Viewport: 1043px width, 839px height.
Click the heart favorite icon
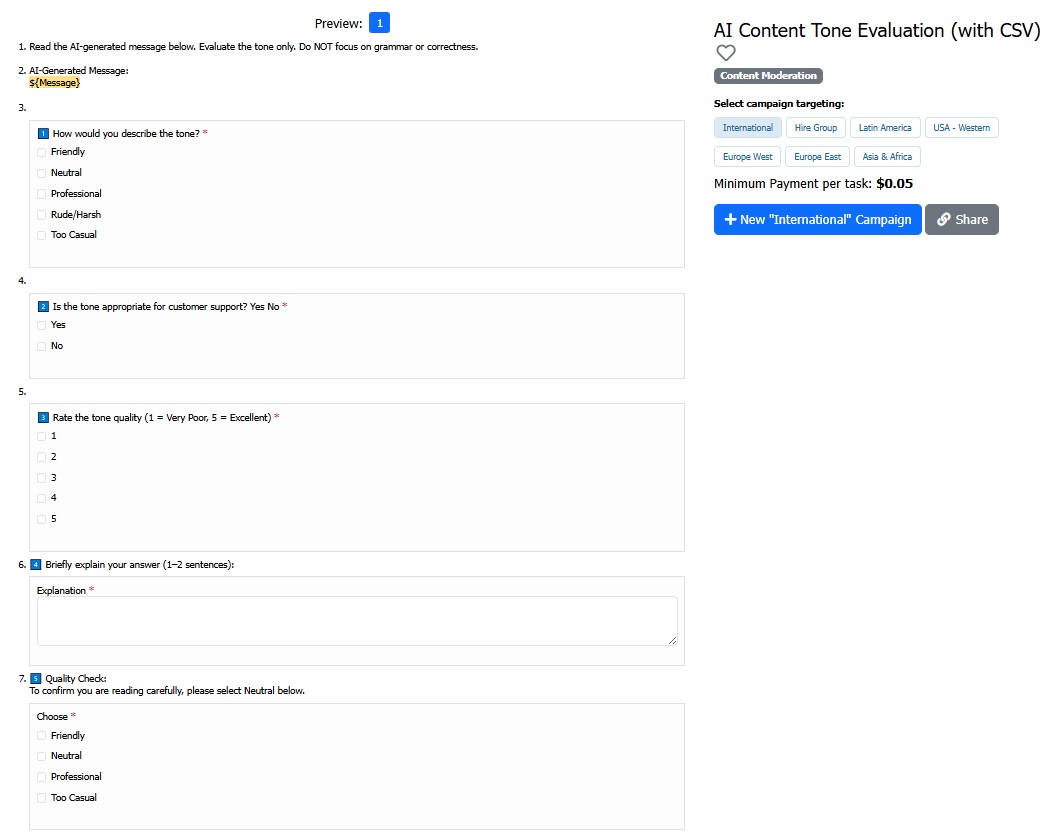(x=726, y=53)
